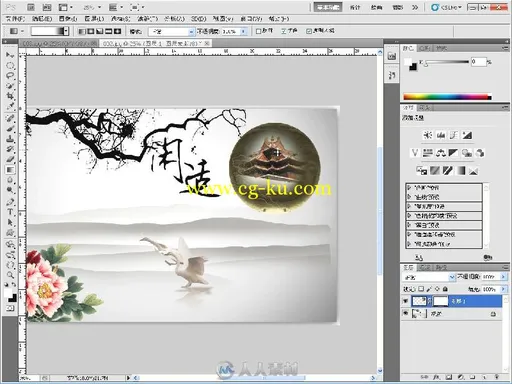This screenshot has width=512, height=384.
Task: Select the Elliptical Marquee tool
Action: 10,65
